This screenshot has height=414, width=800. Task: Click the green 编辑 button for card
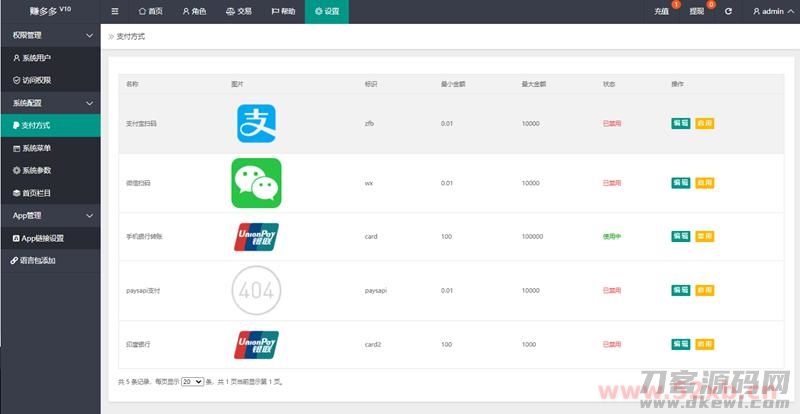[x=681, y=236]
